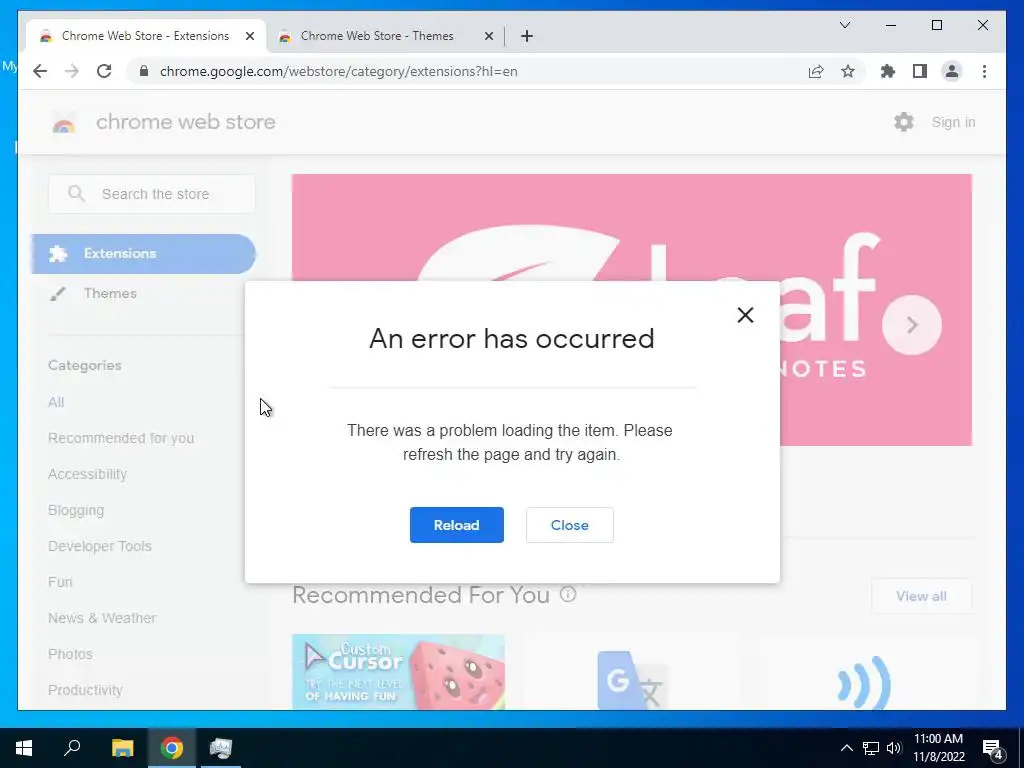Open the Extensions puzzle icon in toolbar
The width and height of the screenshot is (1024, 768).
coord(888,71)
